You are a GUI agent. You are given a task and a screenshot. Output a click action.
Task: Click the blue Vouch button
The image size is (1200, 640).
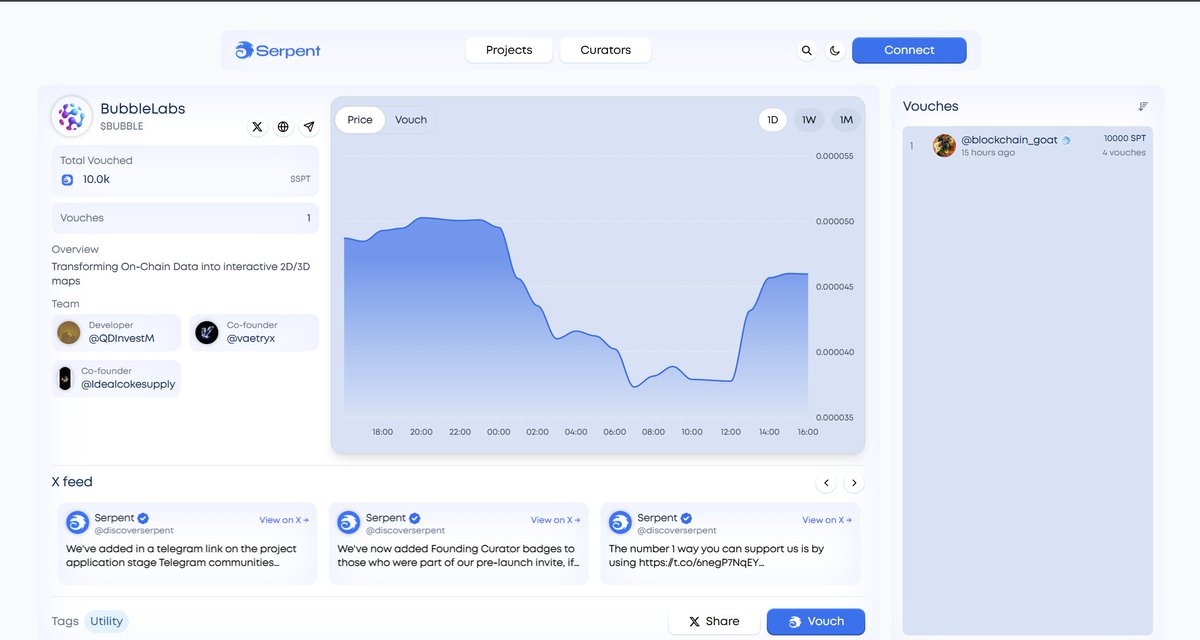point(816,621)
